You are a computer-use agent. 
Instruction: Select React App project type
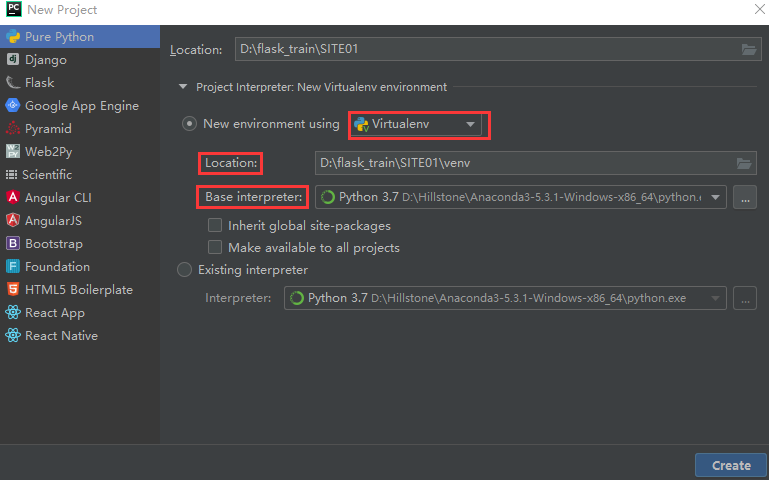(80, 312)
